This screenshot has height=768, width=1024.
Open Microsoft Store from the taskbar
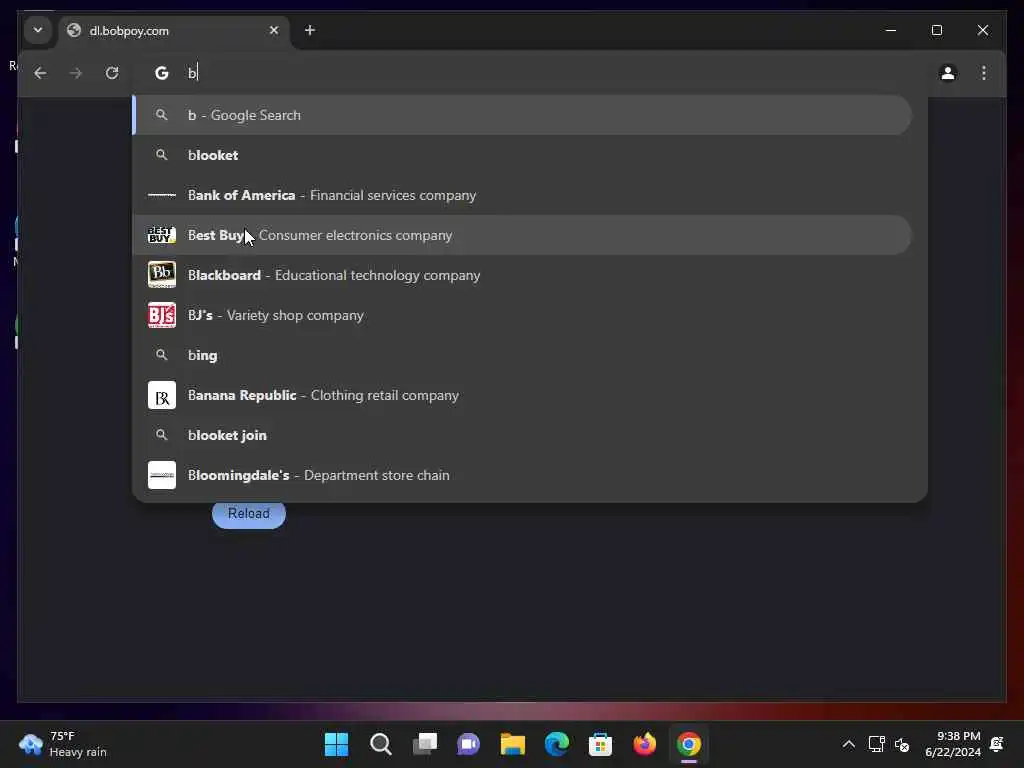[x=600, y=744]
